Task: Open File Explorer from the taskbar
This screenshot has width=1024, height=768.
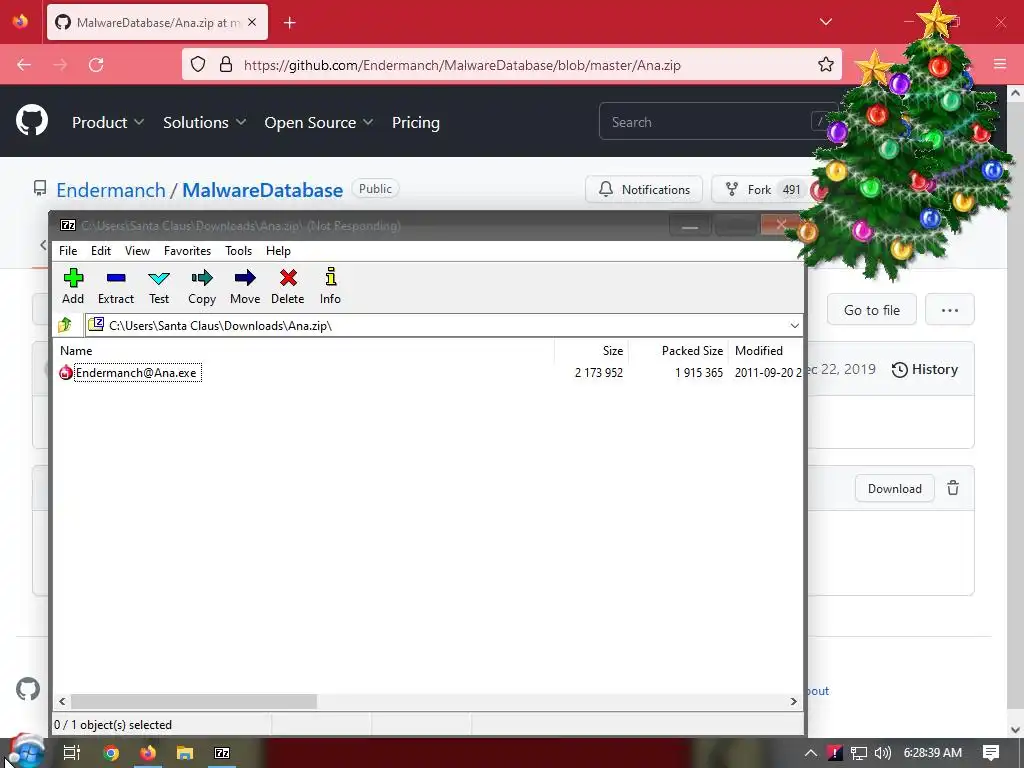Action: point(185,753)
